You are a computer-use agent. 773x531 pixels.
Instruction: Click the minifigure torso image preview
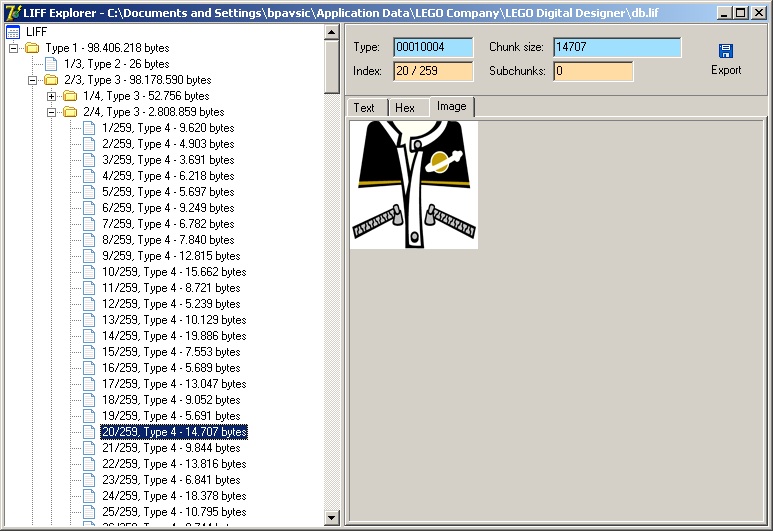pos(414,184)
